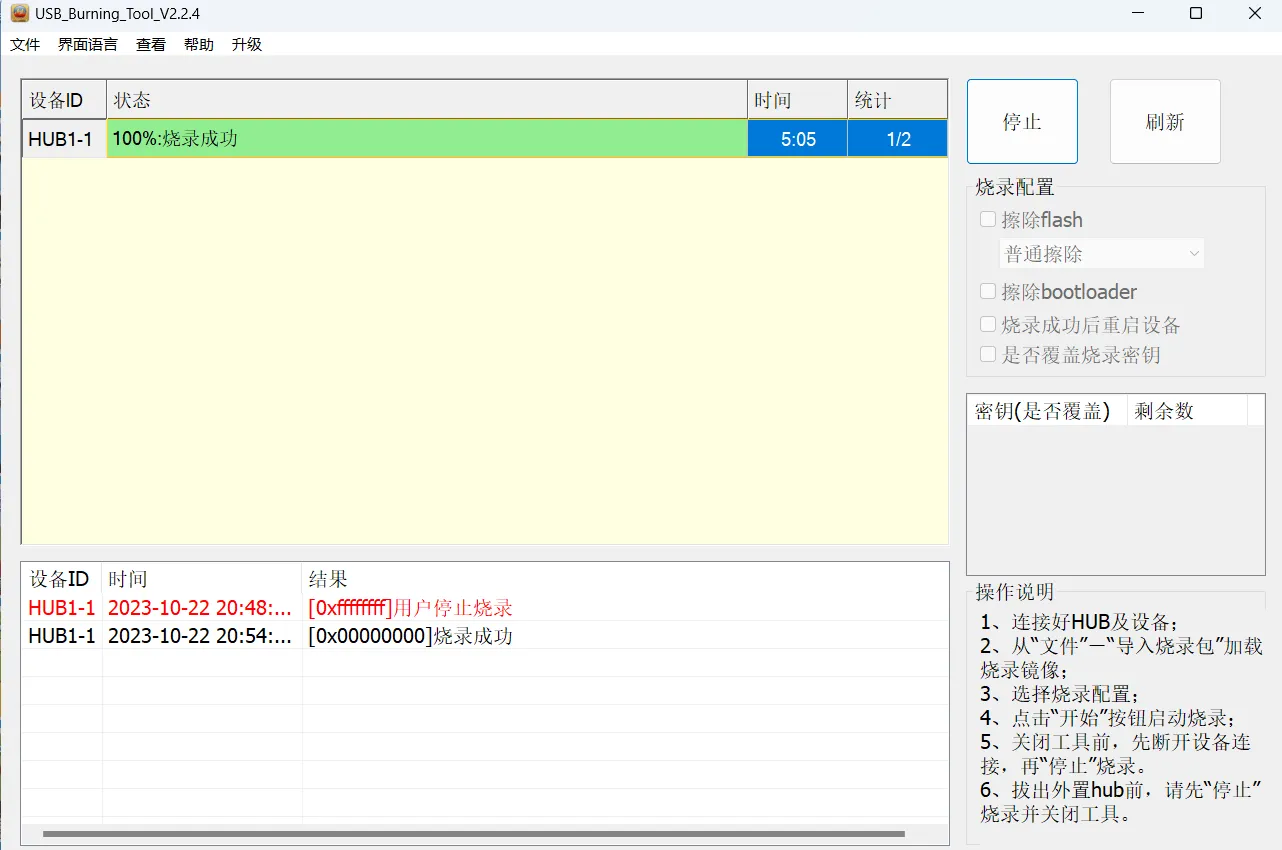Click the 状态 column header
The image size is (1282, 850).
point(427,100)
